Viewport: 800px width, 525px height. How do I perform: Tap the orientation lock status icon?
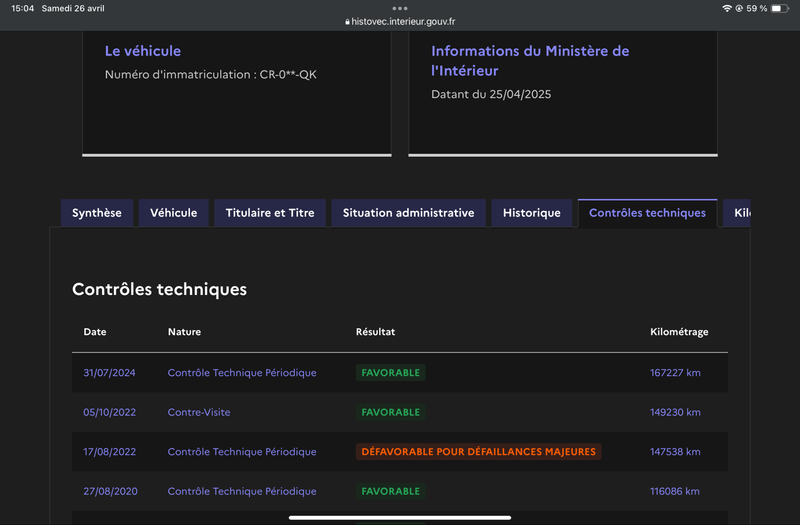pos(739,8)
